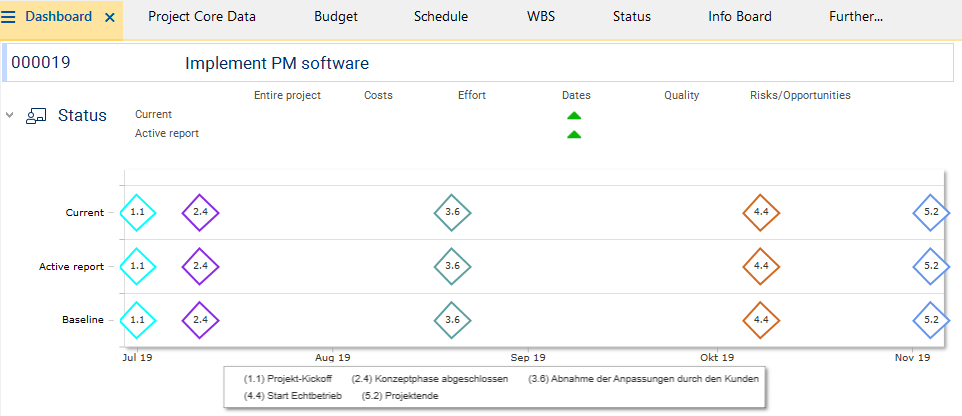
Task: Select milestone 2.4 in the Current row
Action: 201,212
